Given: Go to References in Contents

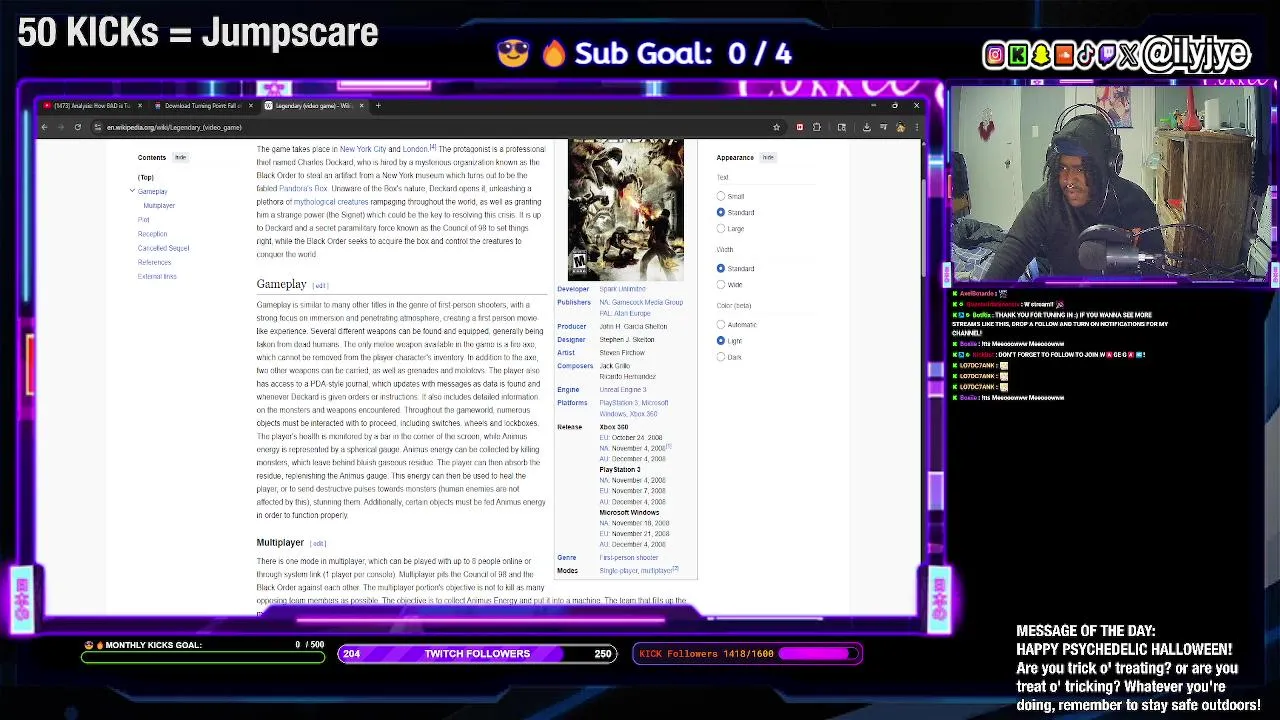Looking at the screenshot, I should [x=154, y=262].
